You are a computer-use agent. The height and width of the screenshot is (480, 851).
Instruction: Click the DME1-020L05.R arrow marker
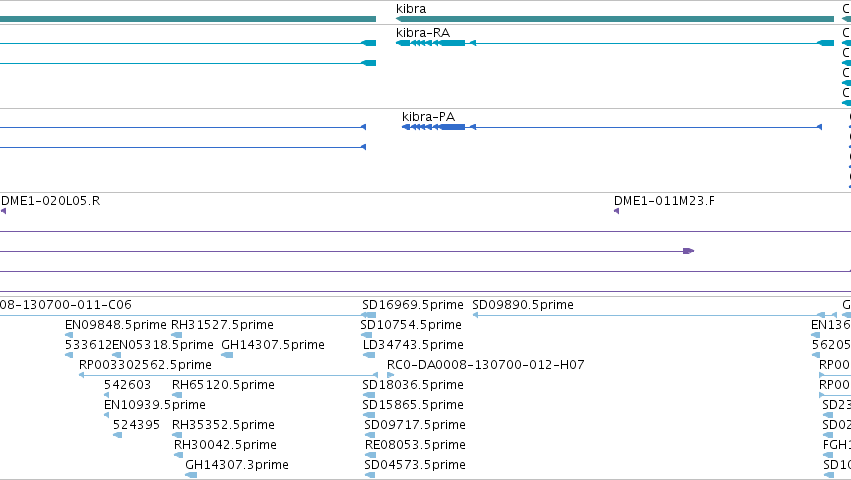(x=3, y=211)
